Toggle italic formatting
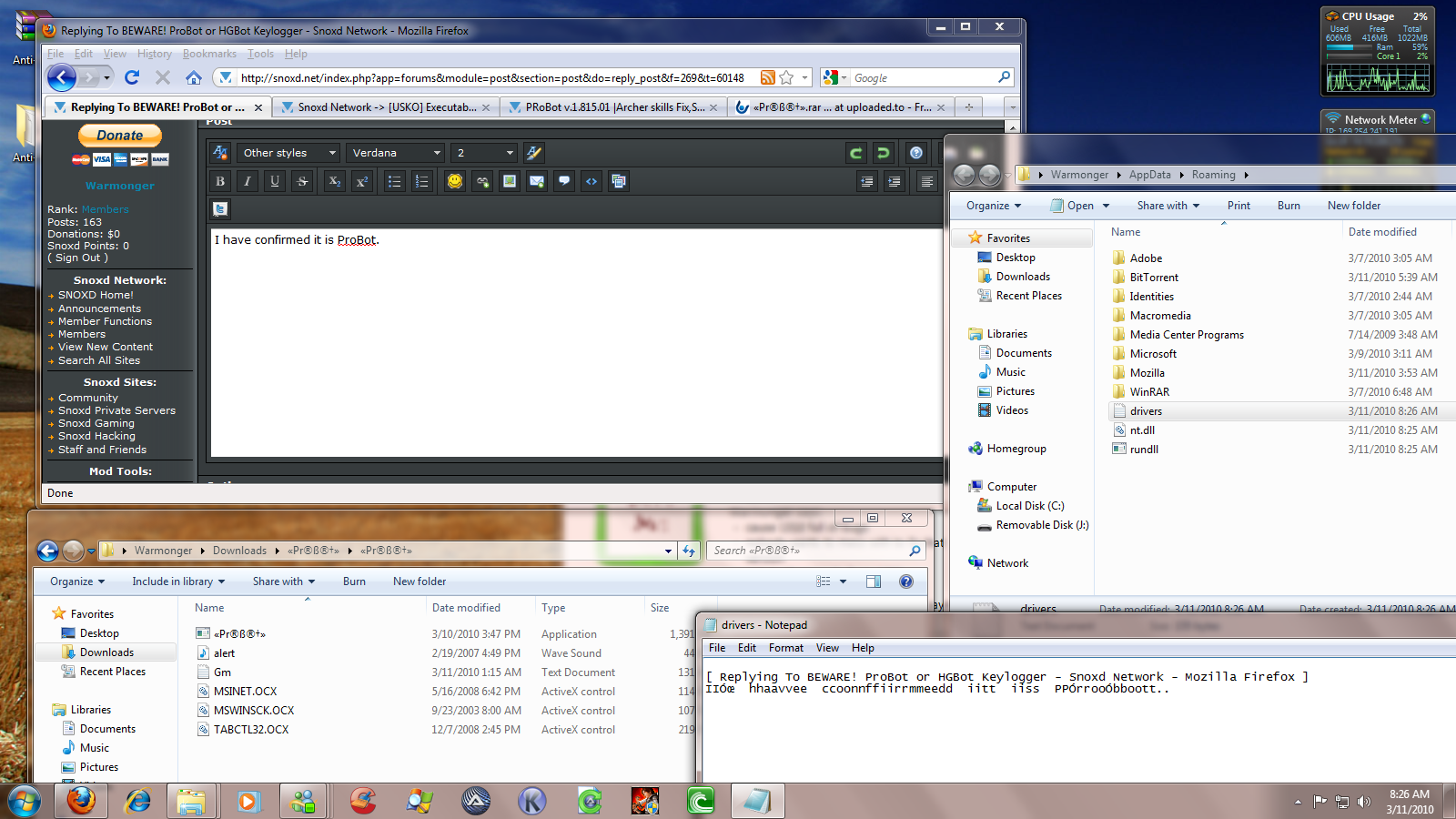Screen dimensions: 1456x819 (248, 181)
